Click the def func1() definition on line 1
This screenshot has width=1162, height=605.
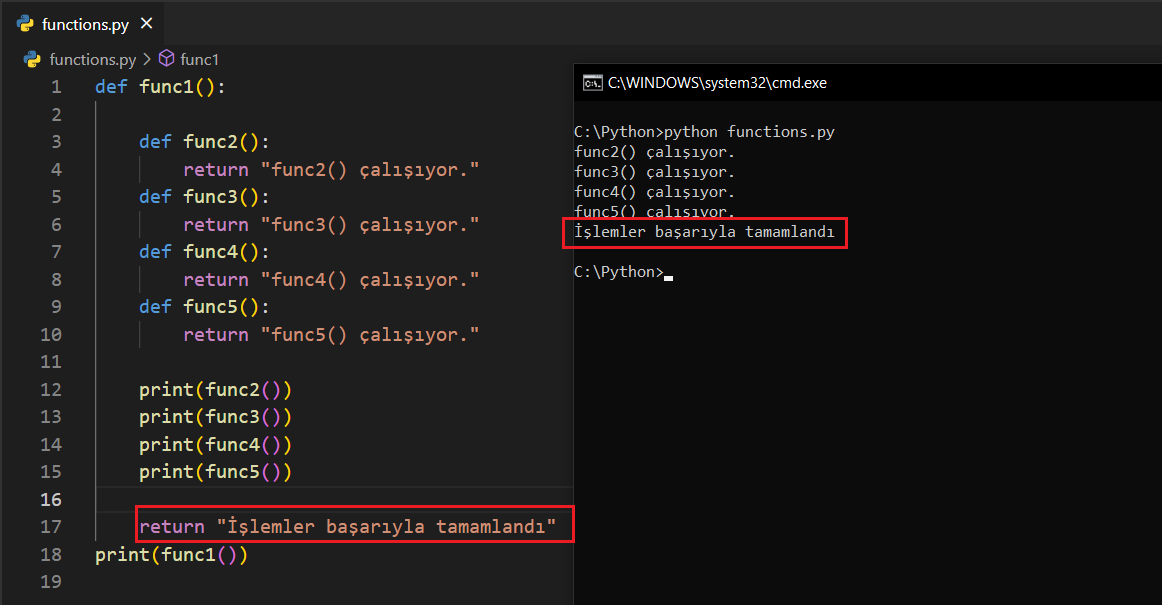(160, 87)
